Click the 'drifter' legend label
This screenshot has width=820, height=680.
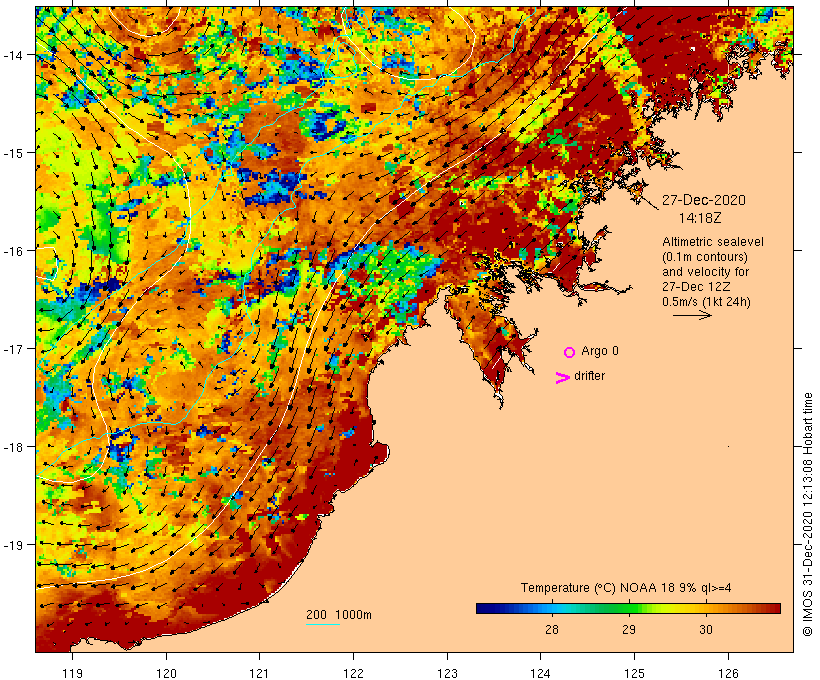point(589,376)
